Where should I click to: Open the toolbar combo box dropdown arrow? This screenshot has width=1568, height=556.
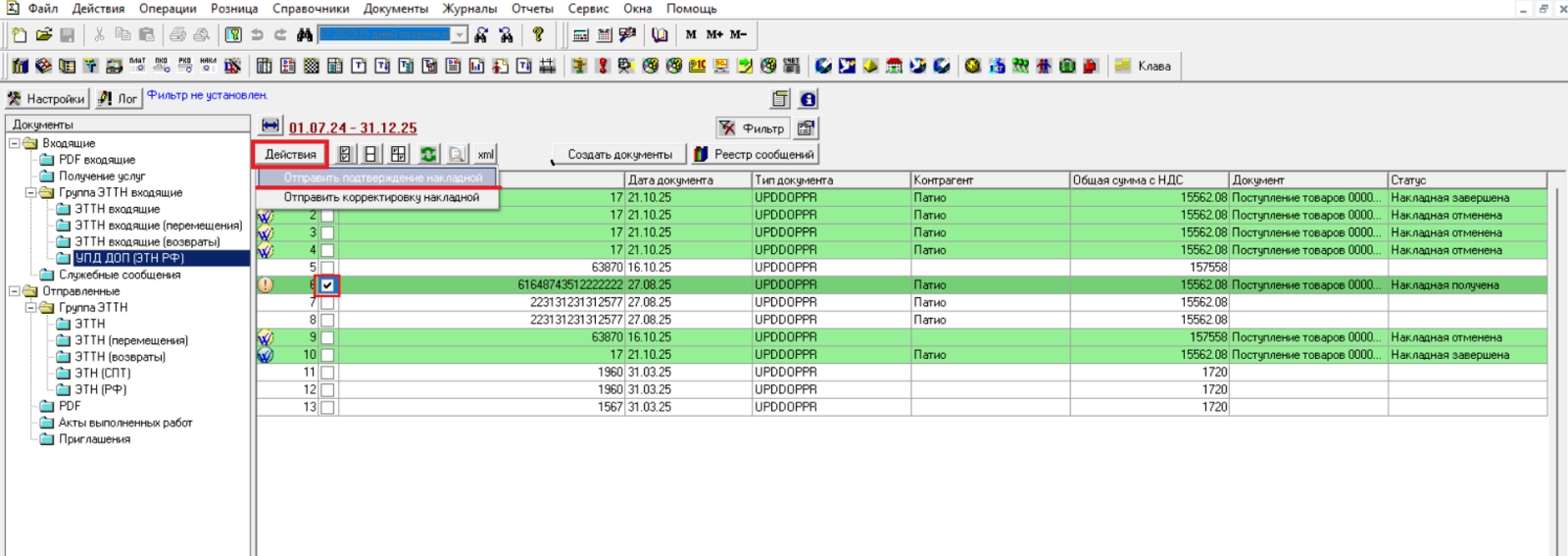tap(459, 35)
